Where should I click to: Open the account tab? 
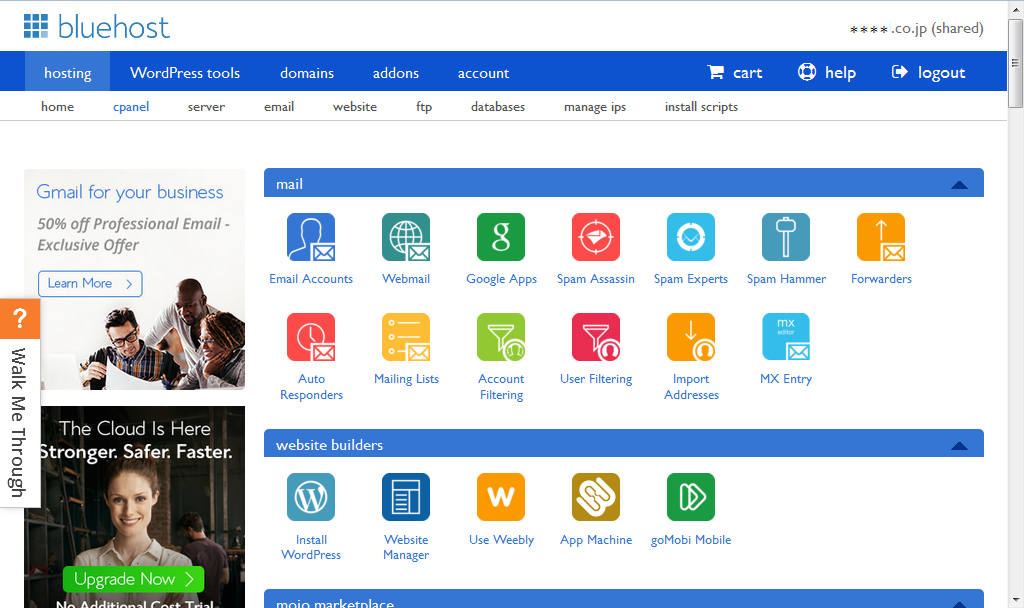(x=483, y=72)
